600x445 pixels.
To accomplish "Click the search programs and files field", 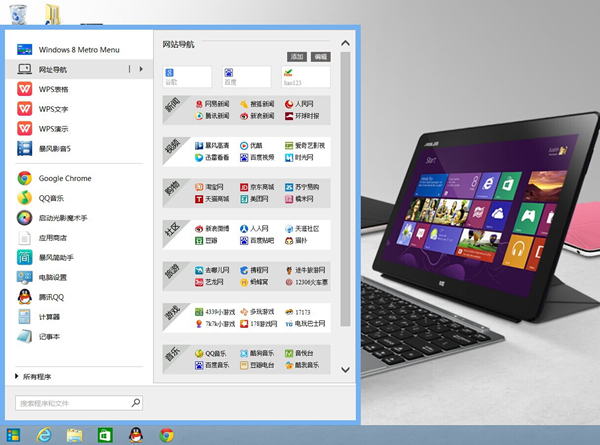I will click(x=79, y=403).
